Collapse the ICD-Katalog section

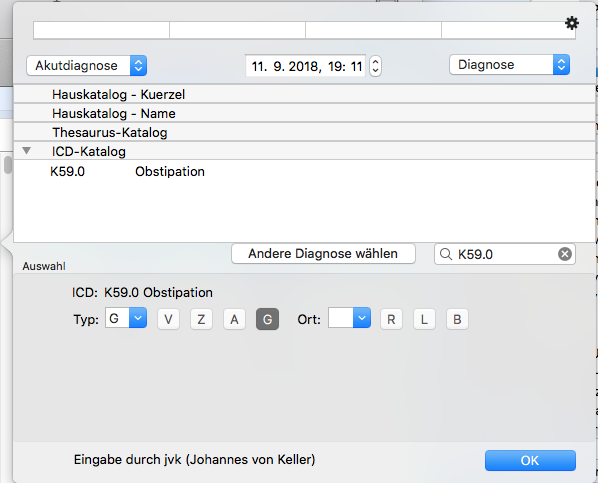click(x=26, y=151)
